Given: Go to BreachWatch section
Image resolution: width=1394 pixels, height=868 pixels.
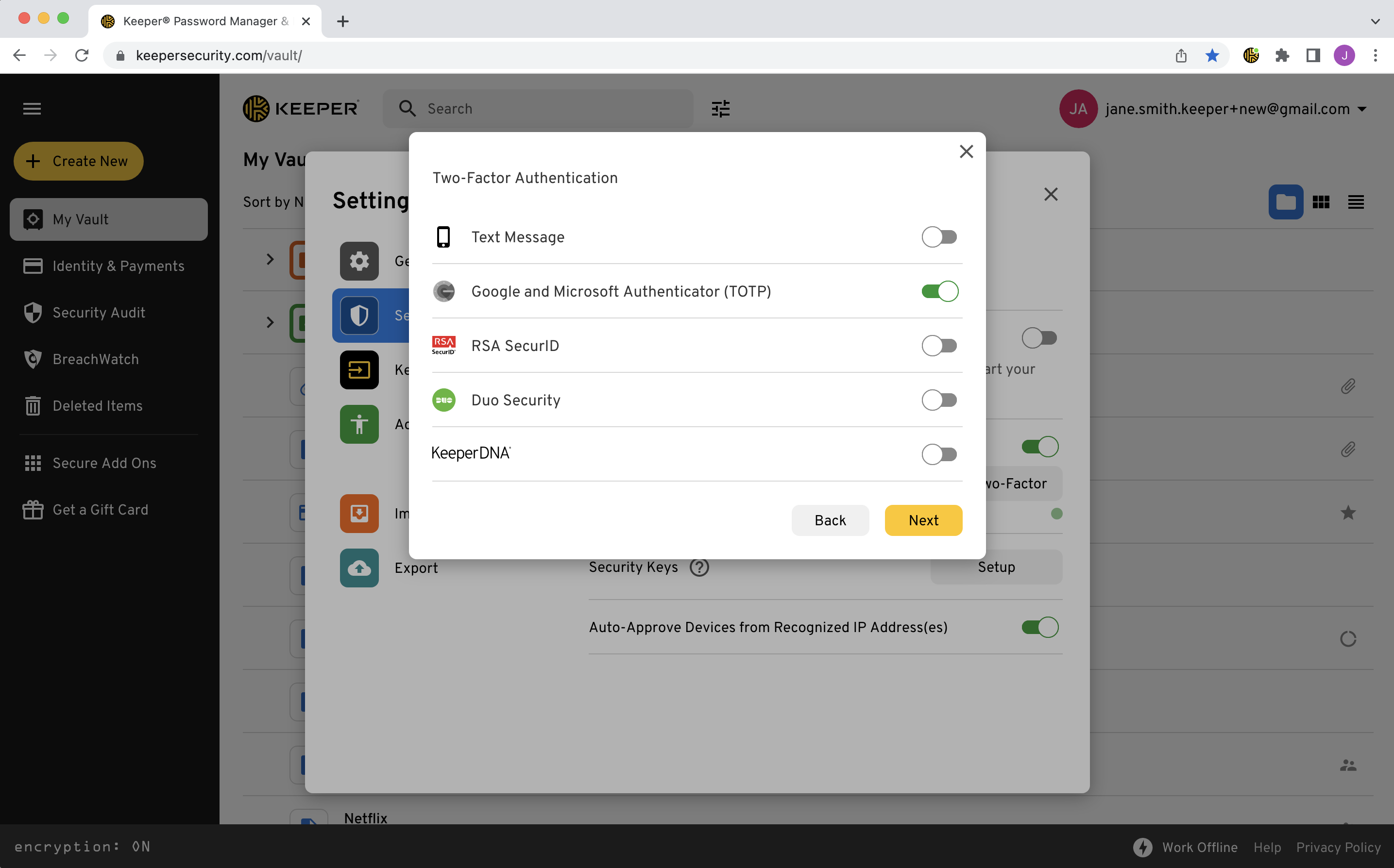Looking at the screenshot, I should click(95, 359).
